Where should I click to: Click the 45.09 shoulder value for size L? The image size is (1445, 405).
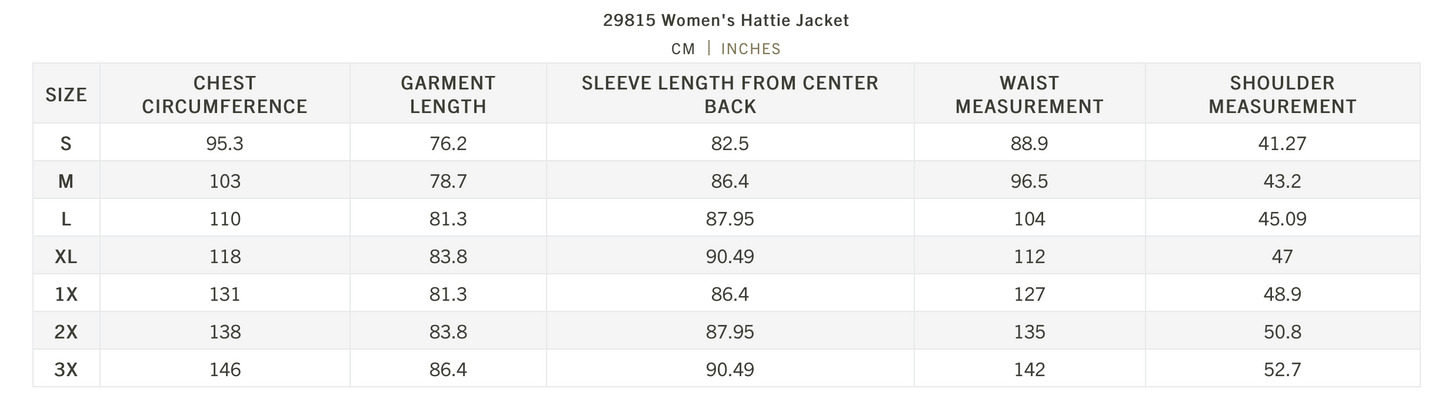click(1282, 219)
